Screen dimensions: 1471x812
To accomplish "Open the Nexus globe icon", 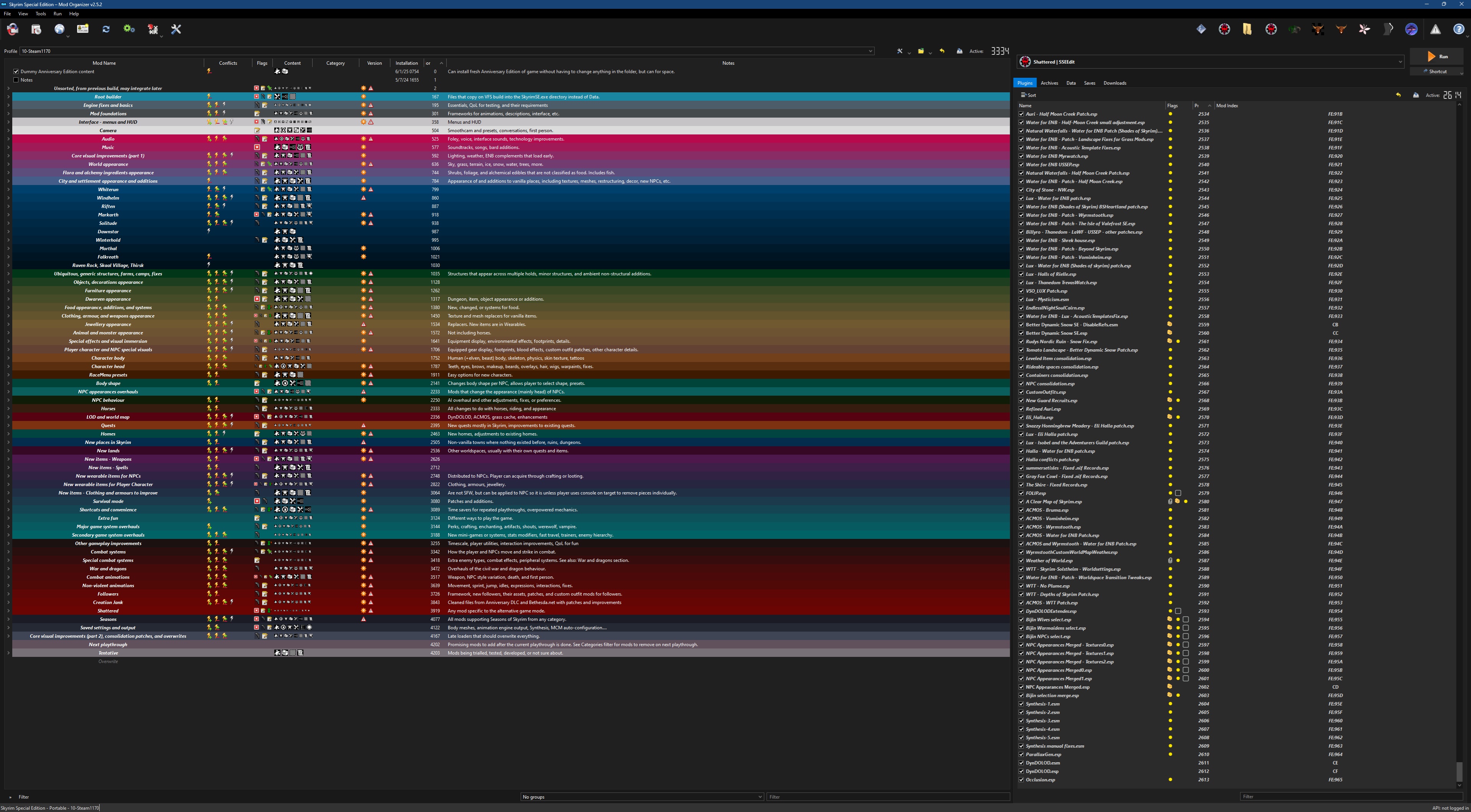I will click(x=59, y=29).
